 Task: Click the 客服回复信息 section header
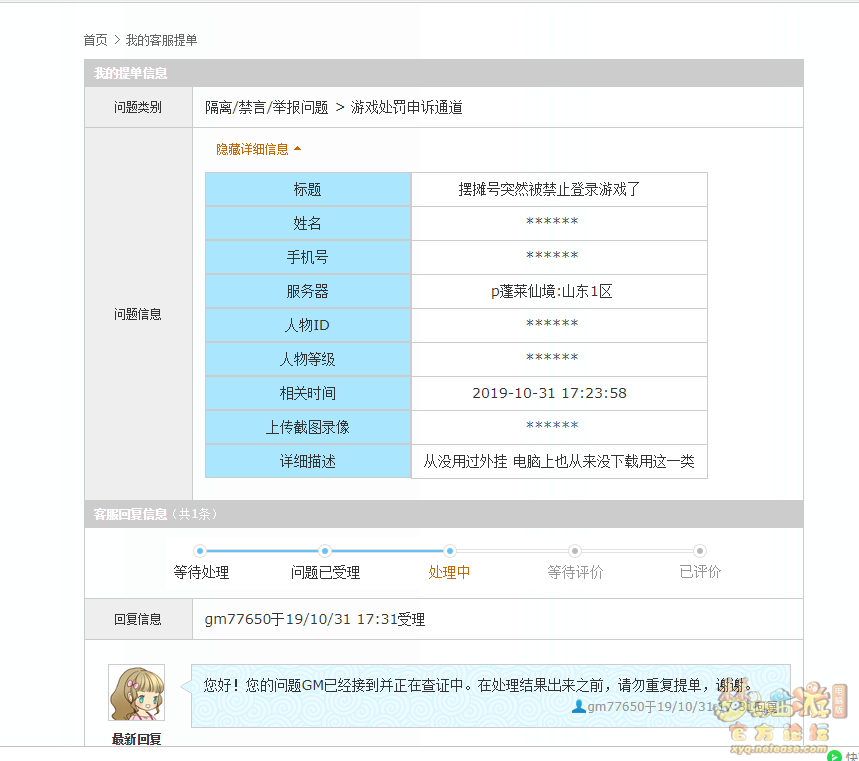[x=131, y=514]
